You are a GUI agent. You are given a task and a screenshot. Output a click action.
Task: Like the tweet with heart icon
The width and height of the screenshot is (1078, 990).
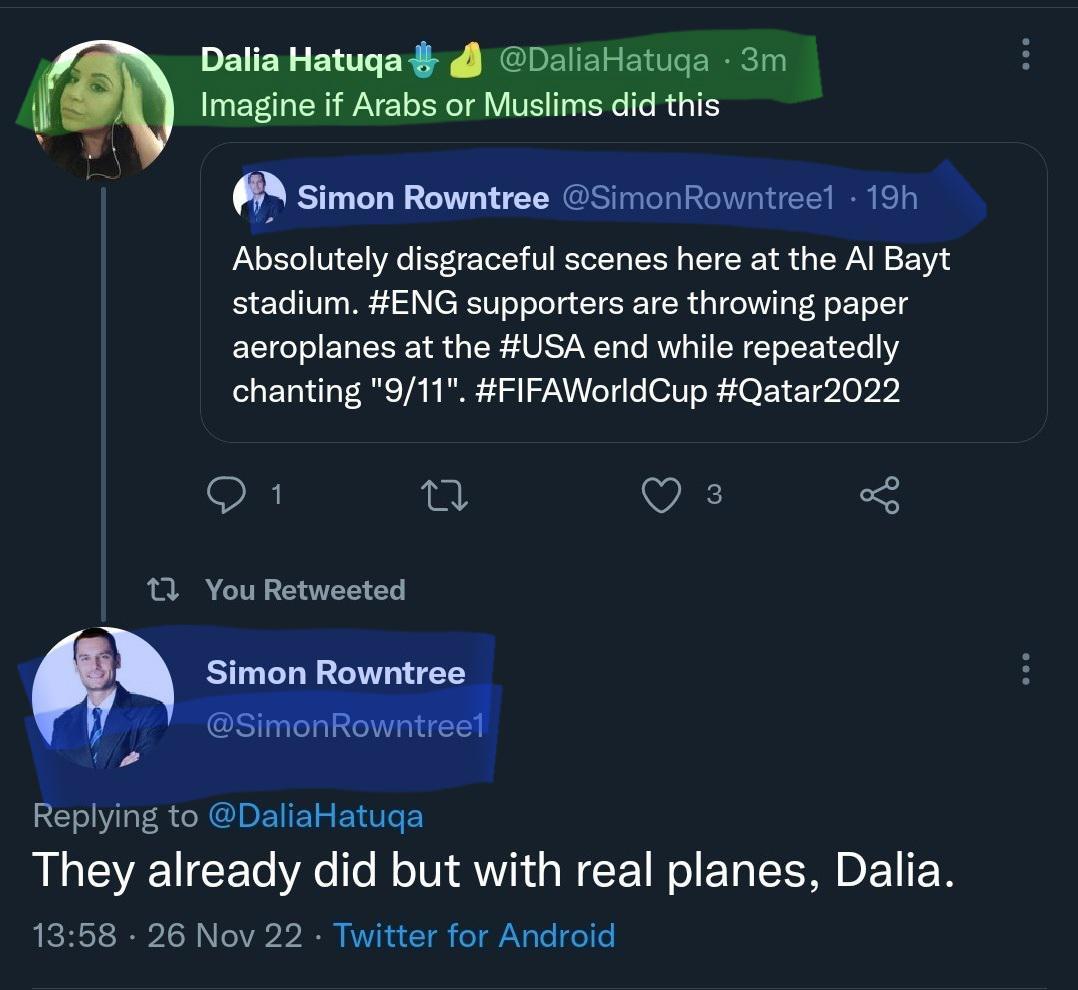pyautogui.click(x=661, y=494)
